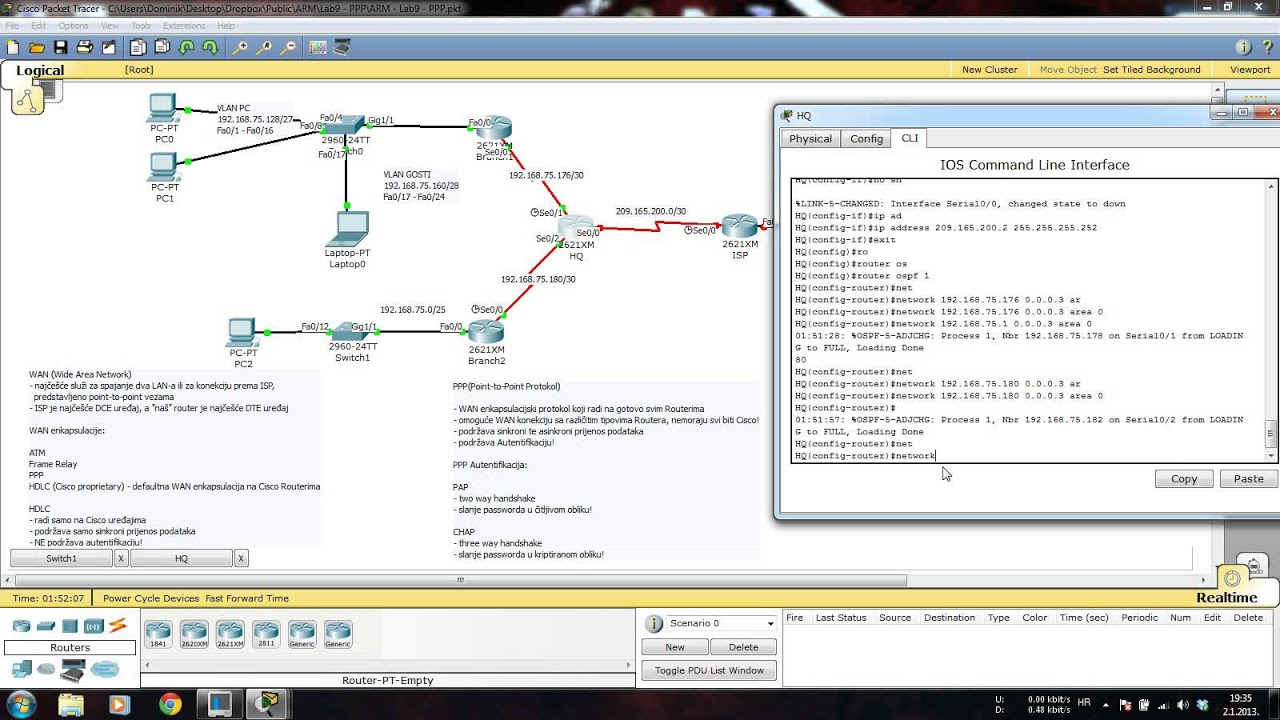Switch to the Logical workspace tab
This screenshot has height=720, width=1280.
(x=40, y=71)
